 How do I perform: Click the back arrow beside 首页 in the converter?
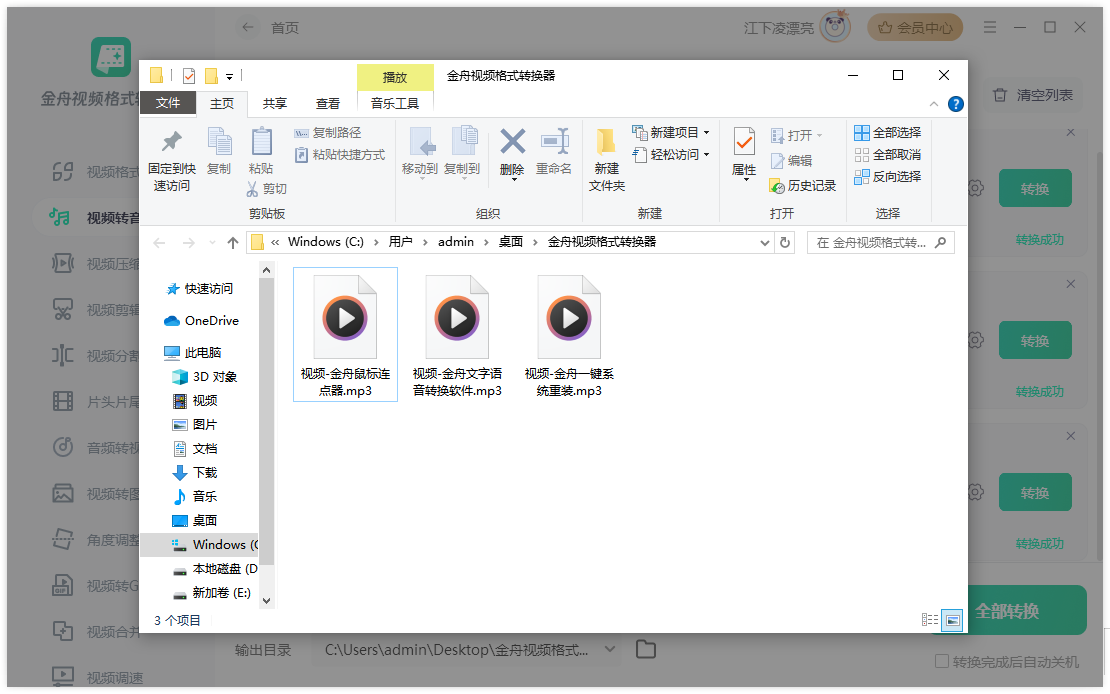[248, 27]
